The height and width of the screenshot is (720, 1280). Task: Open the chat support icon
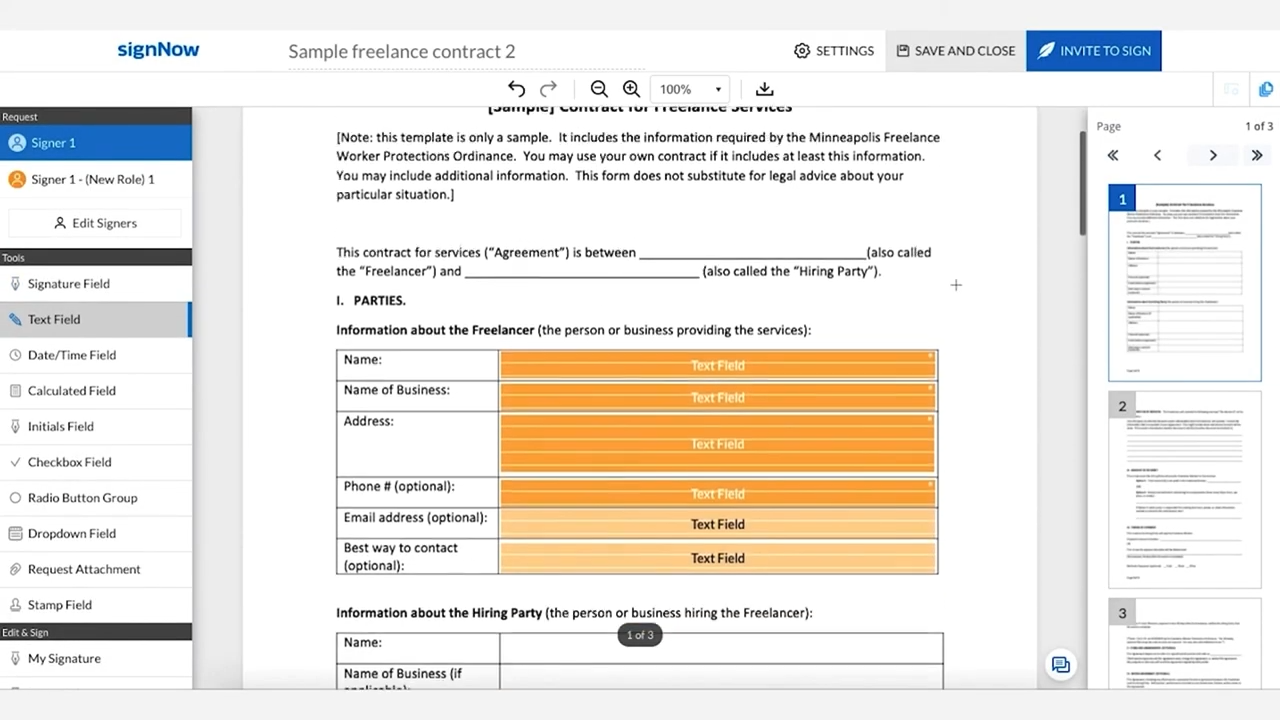point(1061,665)
